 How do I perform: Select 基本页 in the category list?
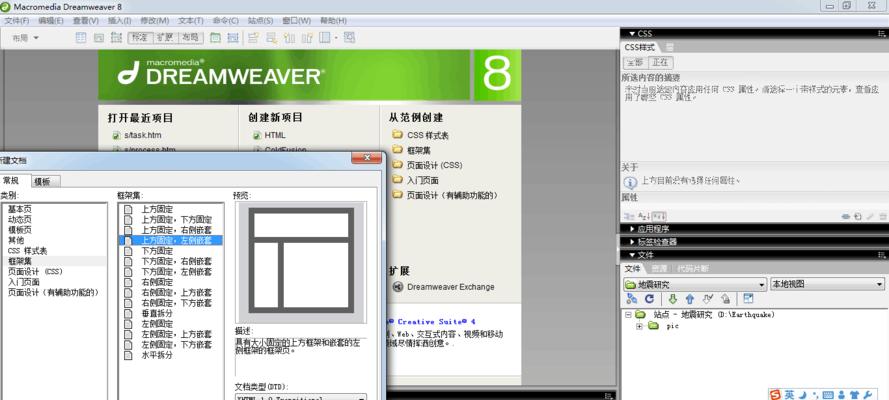pos(20,209)
